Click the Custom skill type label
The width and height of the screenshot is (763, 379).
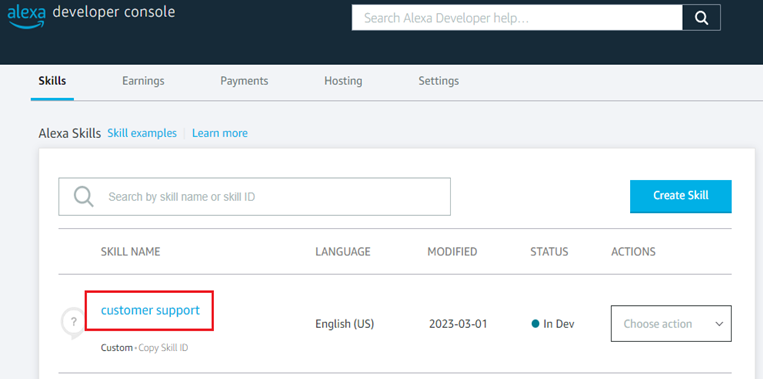116,348
